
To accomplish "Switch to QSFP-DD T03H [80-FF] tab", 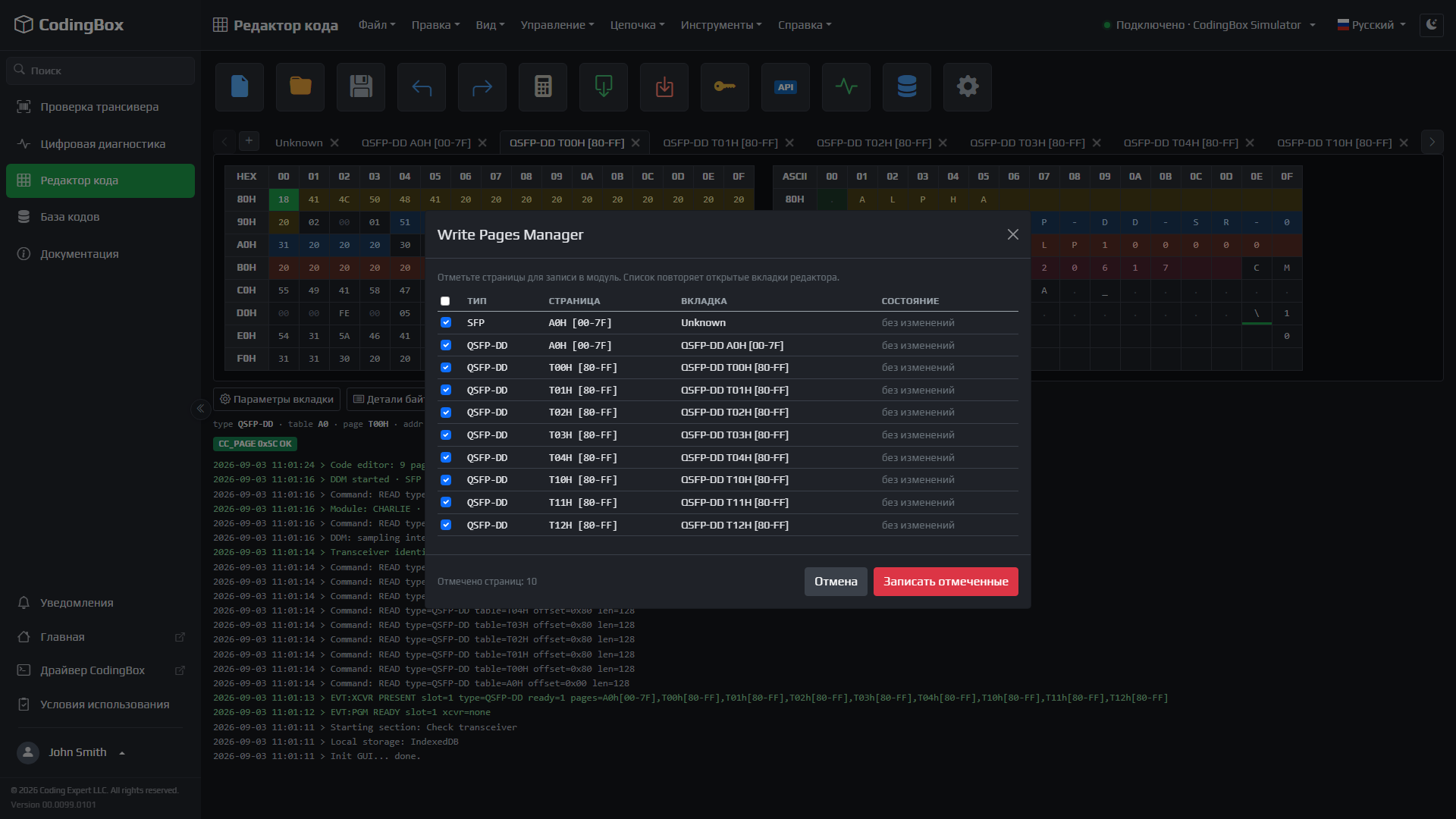I will 1027,143.
